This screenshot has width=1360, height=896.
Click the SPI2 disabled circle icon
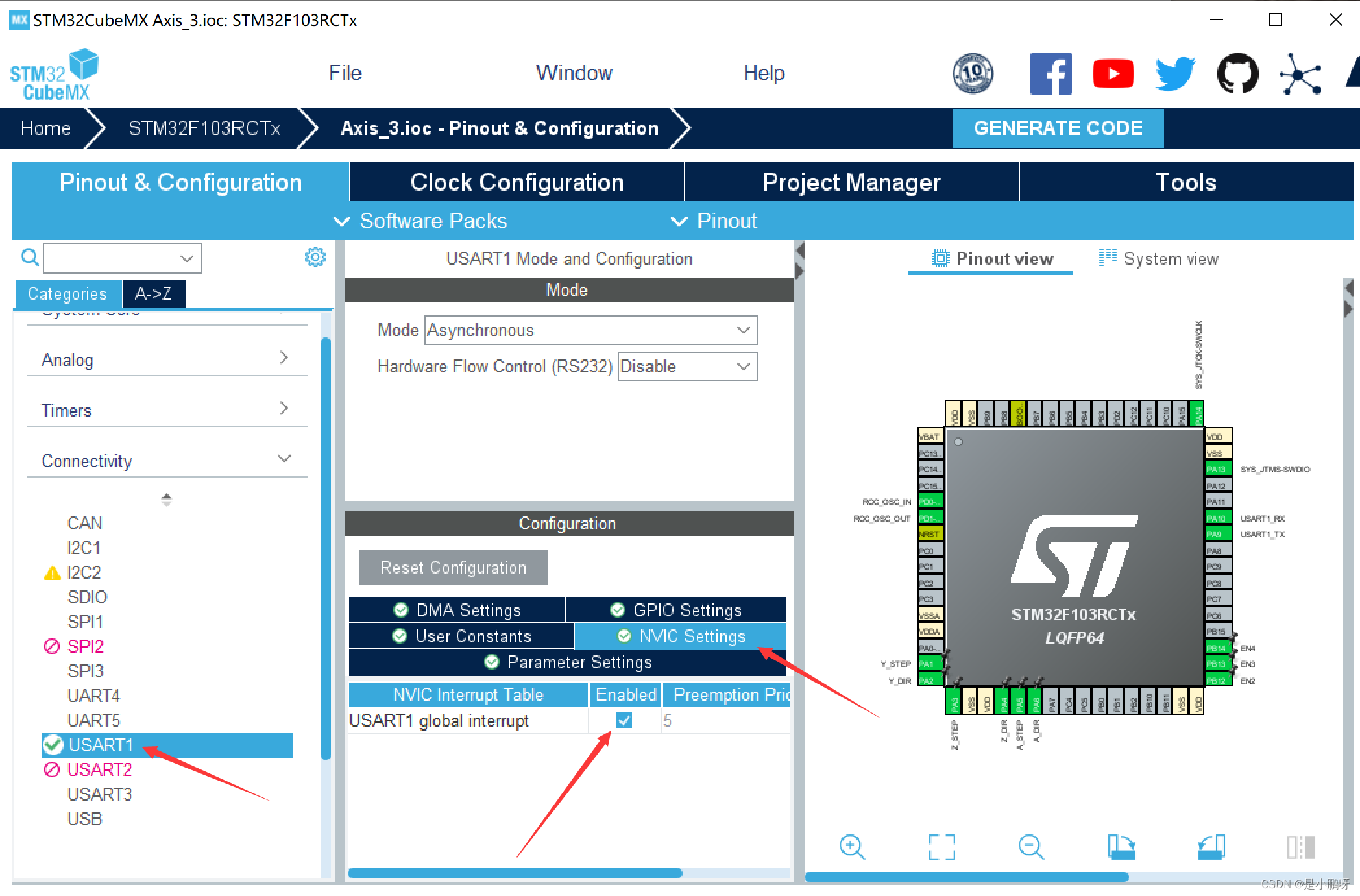click(51, 646)
